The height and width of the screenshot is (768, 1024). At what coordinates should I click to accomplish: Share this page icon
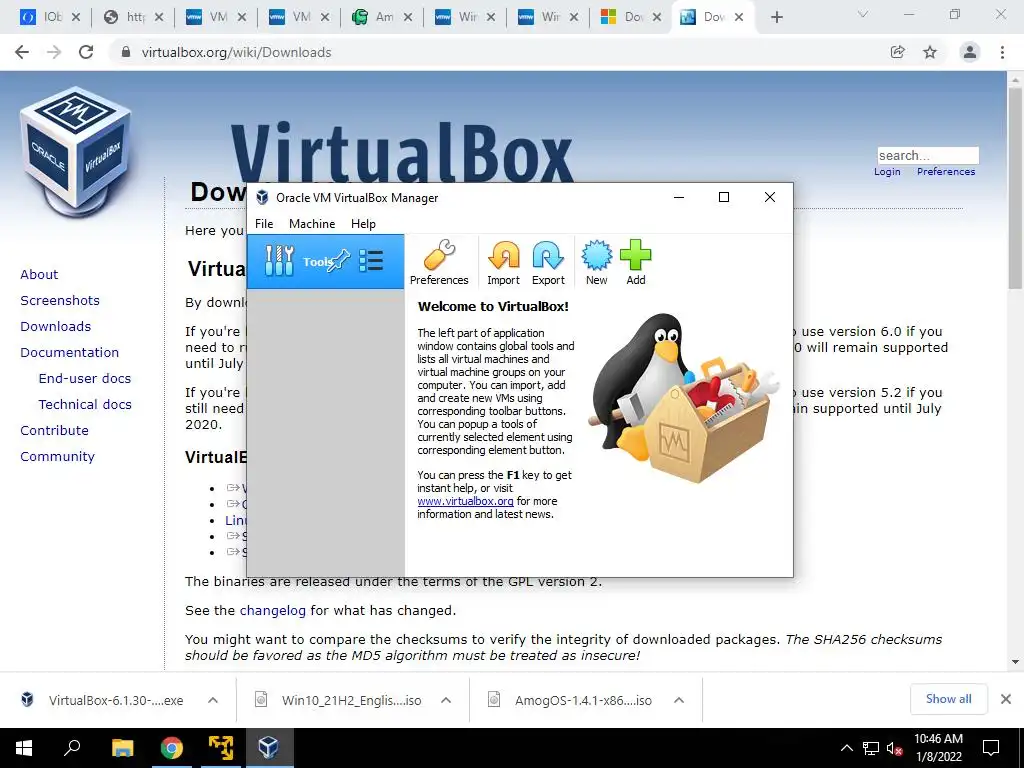[x=897, y=52]
